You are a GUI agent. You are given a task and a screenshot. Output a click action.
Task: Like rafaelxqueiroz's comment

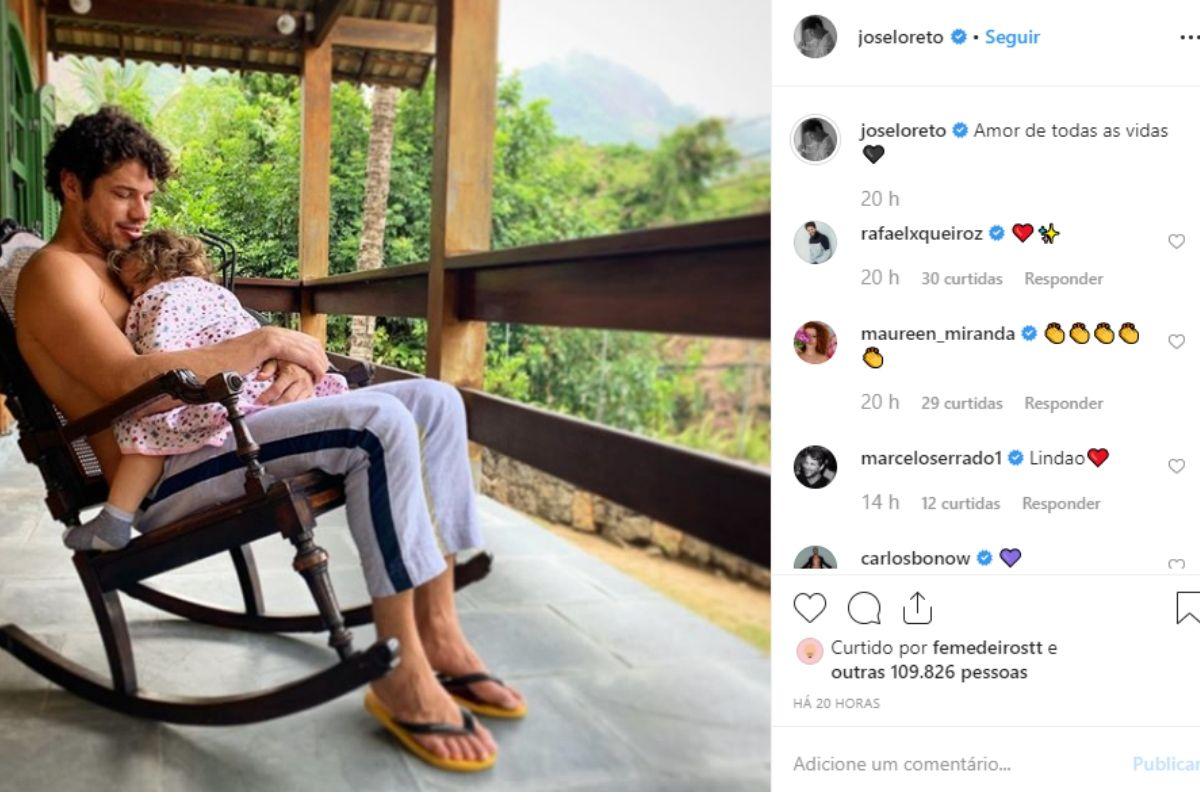tap(1176, 241)
